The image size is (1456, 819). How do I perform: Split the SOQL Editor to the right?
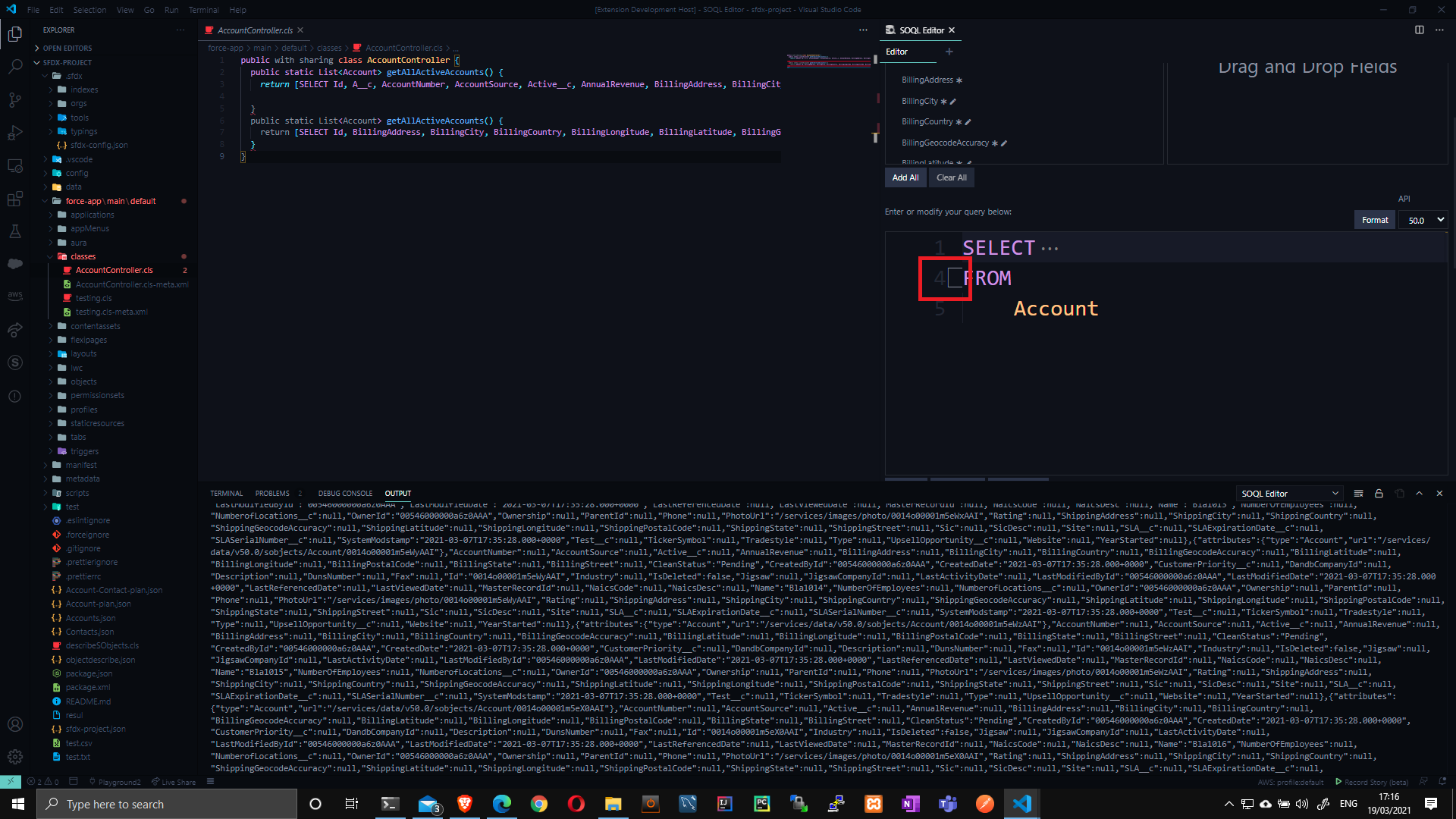coord(1419,30)
